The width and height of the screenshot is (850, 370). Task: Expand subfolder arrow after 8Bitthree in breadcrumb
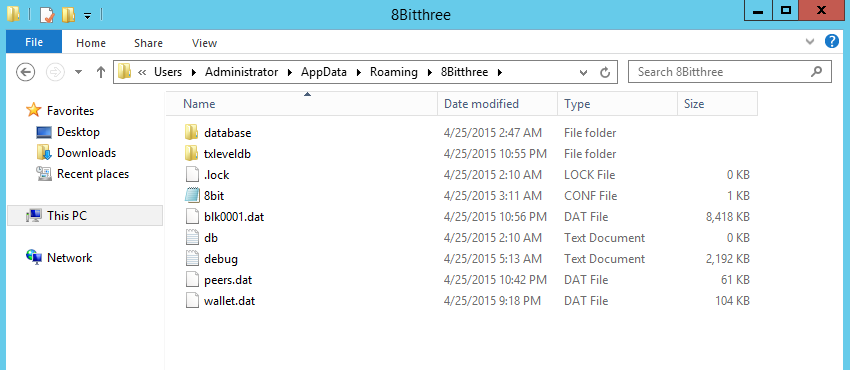pyautogui.click(x=499, y=72)
